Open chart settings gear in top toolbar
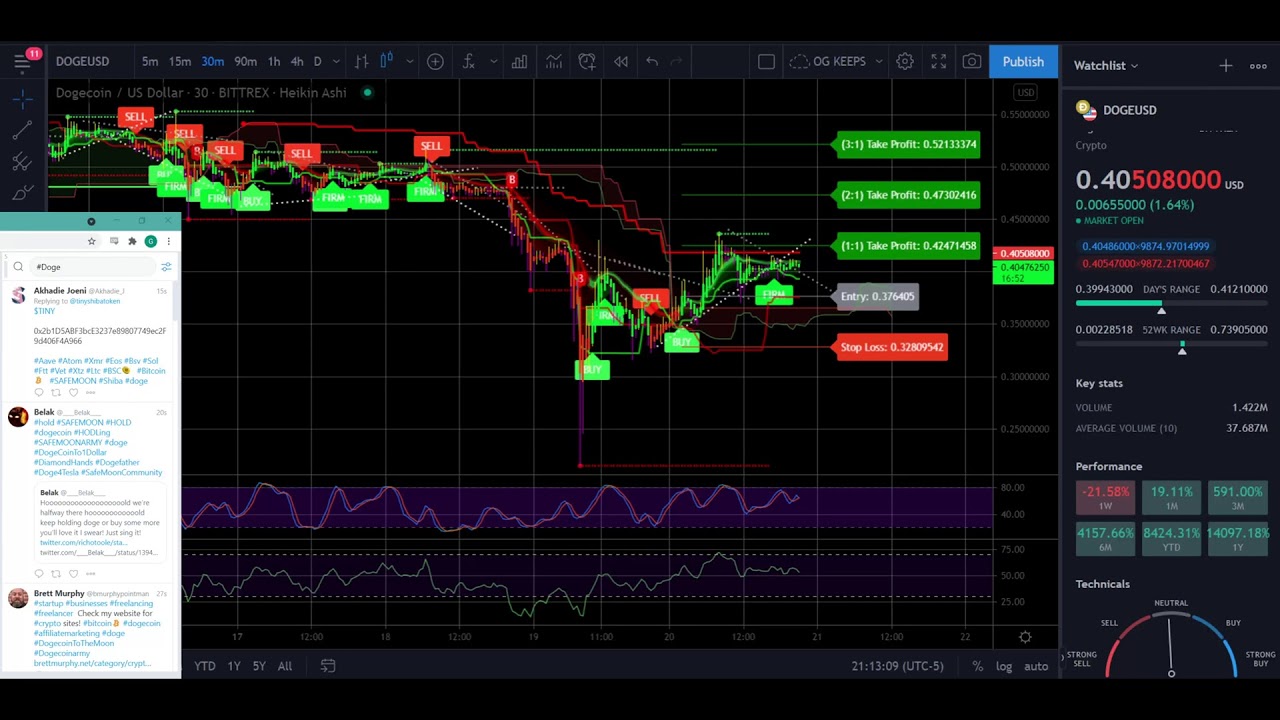This screenshot has width=1280, height=720. 904,62
